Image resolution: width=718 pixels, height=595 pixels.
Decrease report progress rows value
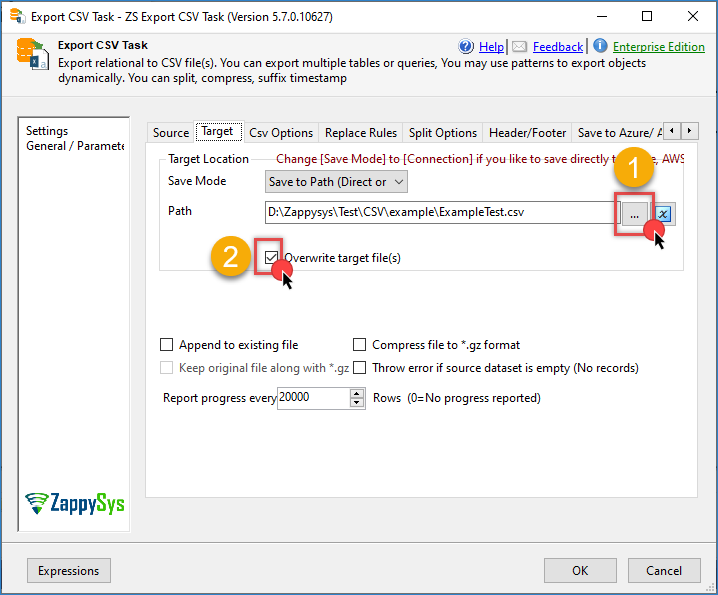click(357, 403)
